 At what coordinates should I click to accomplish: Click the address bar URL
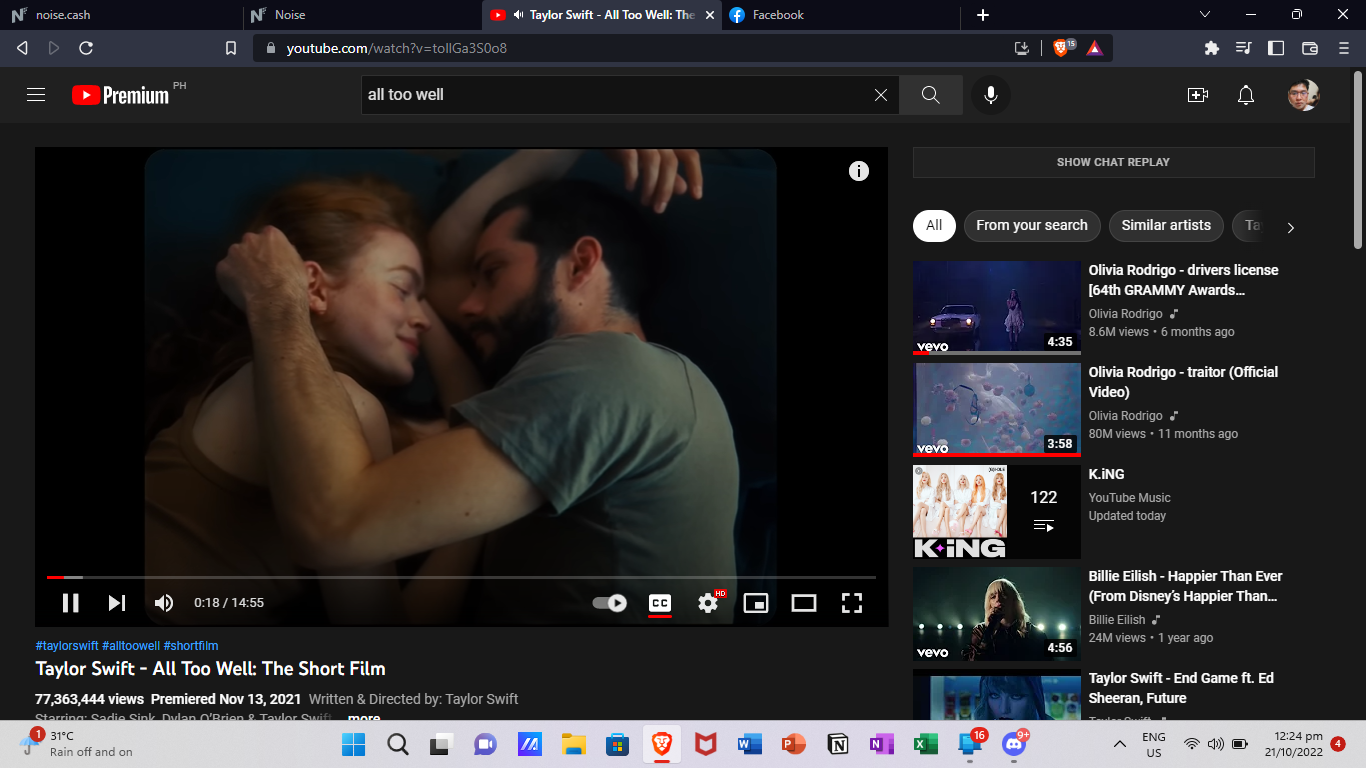click(x=397, y=48)
